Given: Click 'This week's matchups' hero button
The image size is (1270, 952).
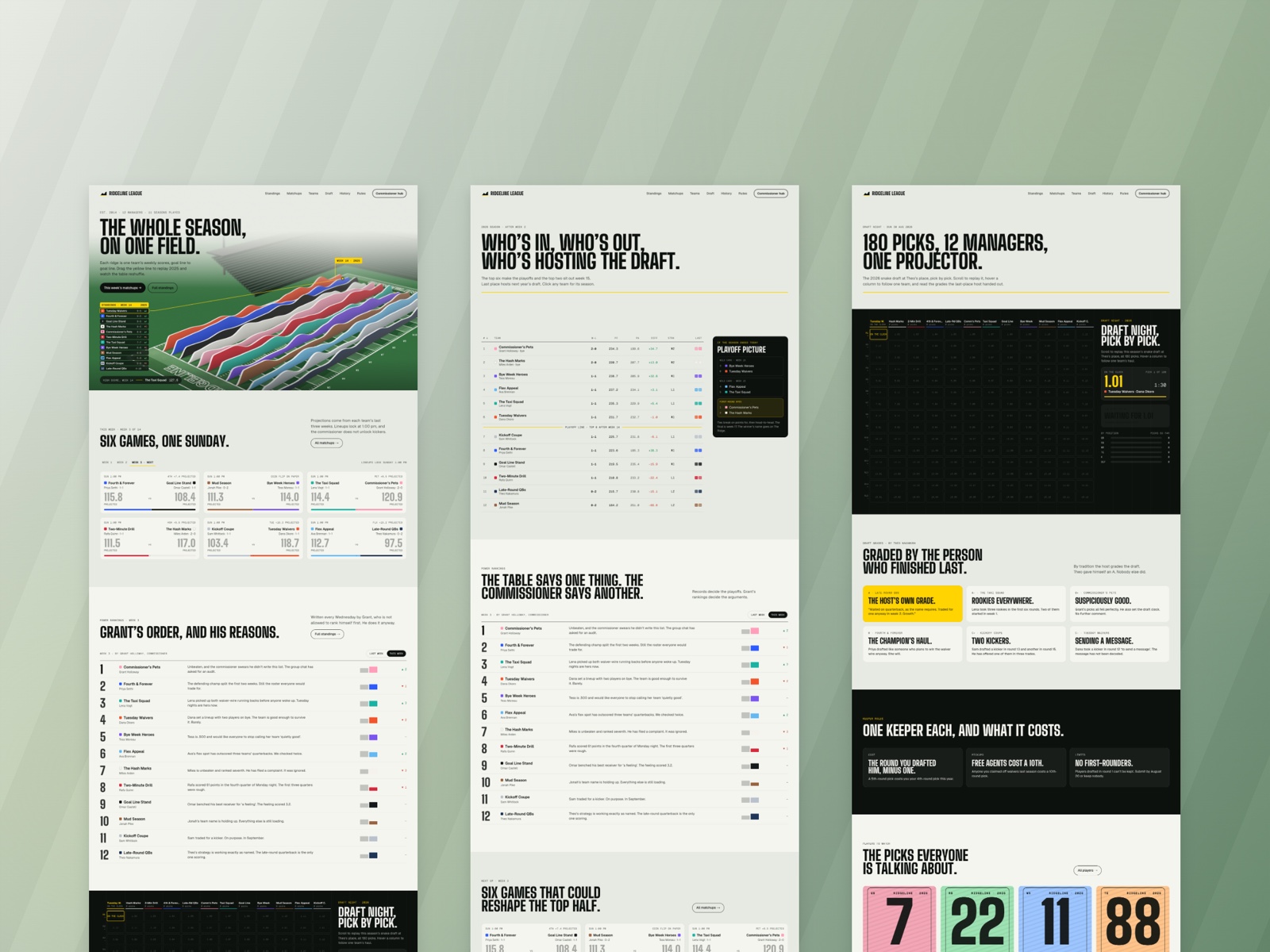Looking at the screenshot, I should click(x=123, y=288).
